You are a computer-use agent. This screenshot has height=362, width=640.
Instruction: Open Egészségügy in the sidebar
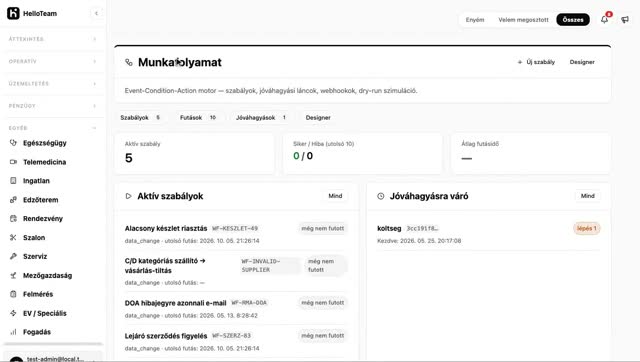(x=52, y=143)
